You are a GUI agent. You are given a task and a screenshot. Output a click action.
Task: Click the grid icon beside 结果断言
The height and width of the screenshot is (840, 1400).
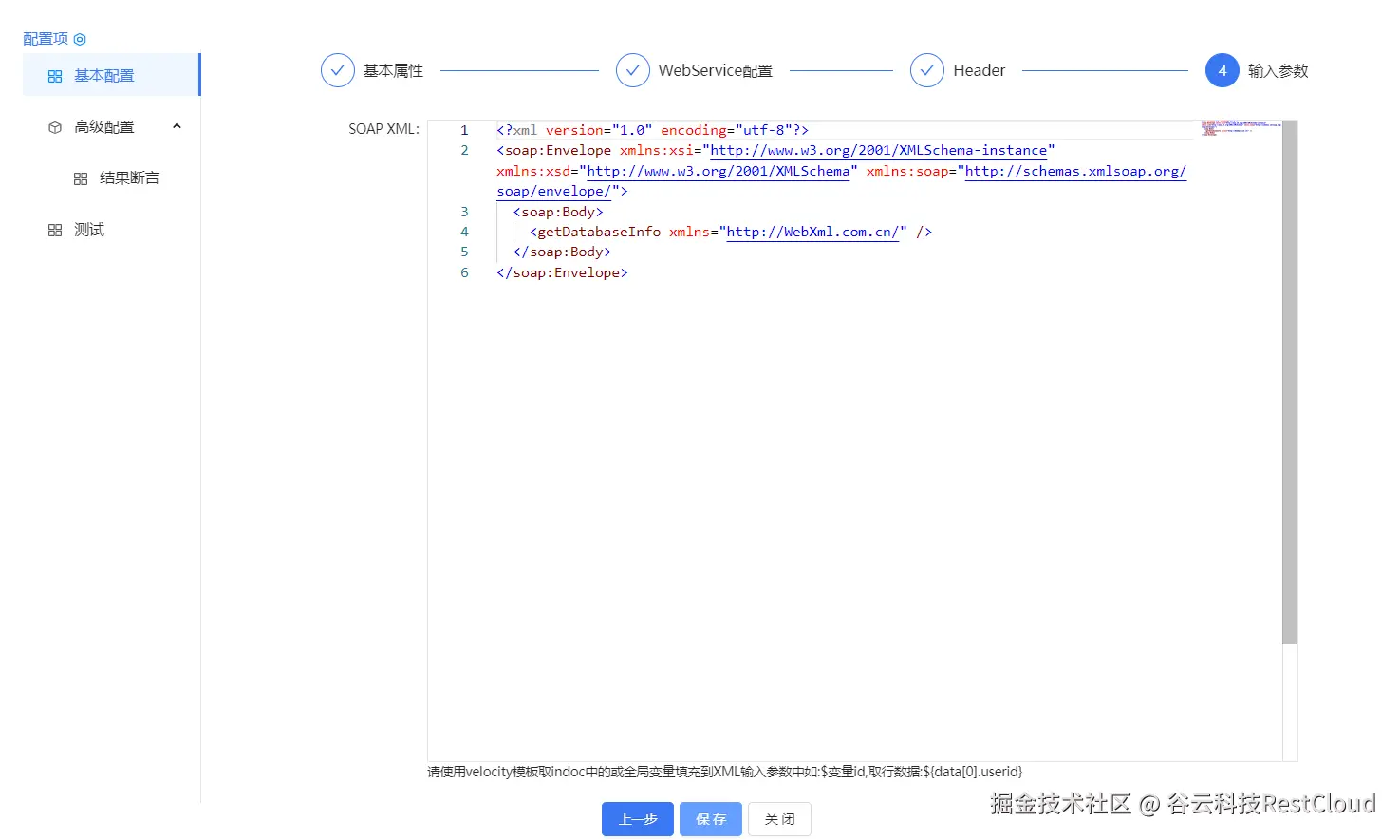pyautogui.click(x=81, y=178)
